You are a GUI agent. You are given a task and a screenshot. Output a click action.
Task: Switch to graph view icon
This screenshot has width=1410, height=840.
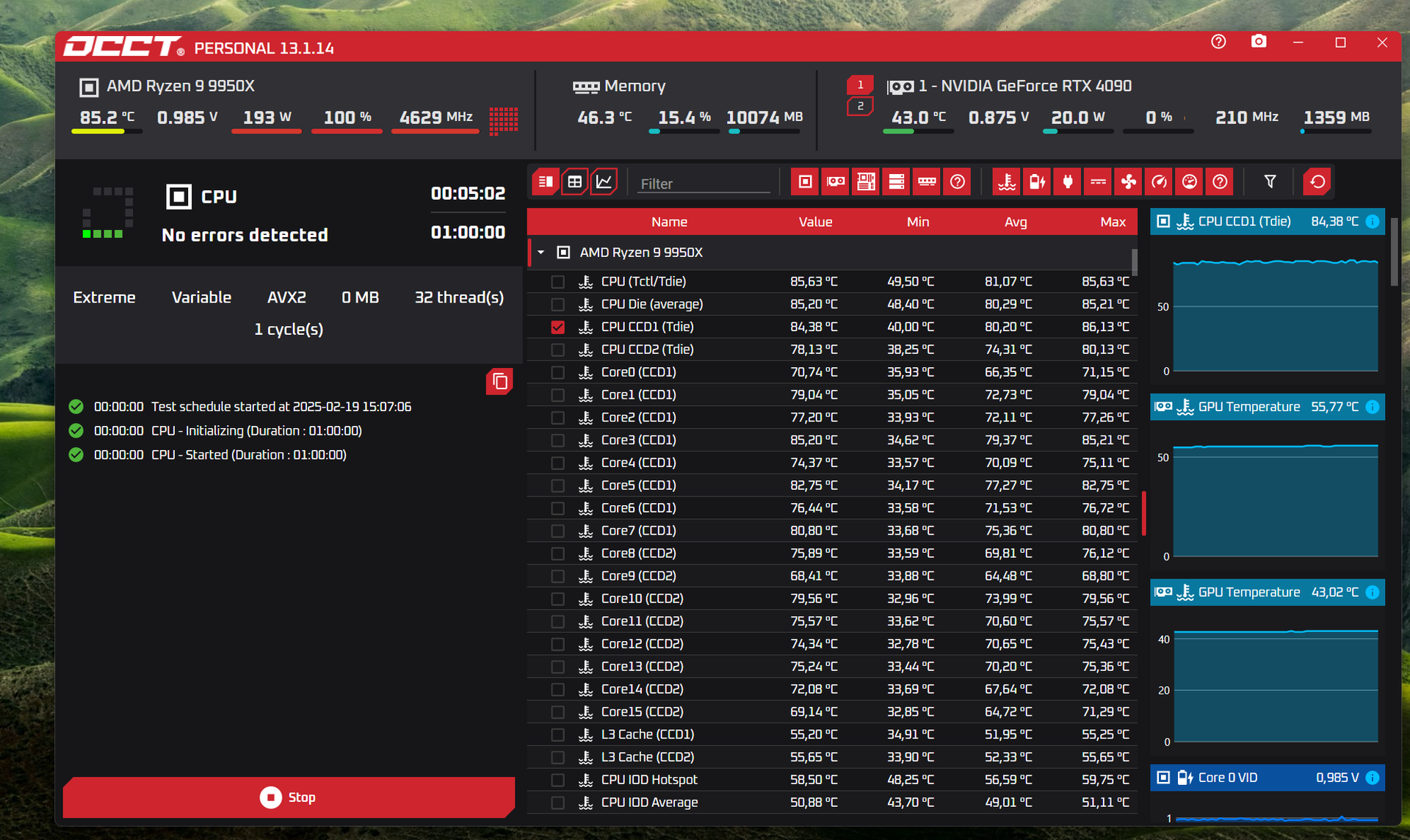tap(604, 182)
